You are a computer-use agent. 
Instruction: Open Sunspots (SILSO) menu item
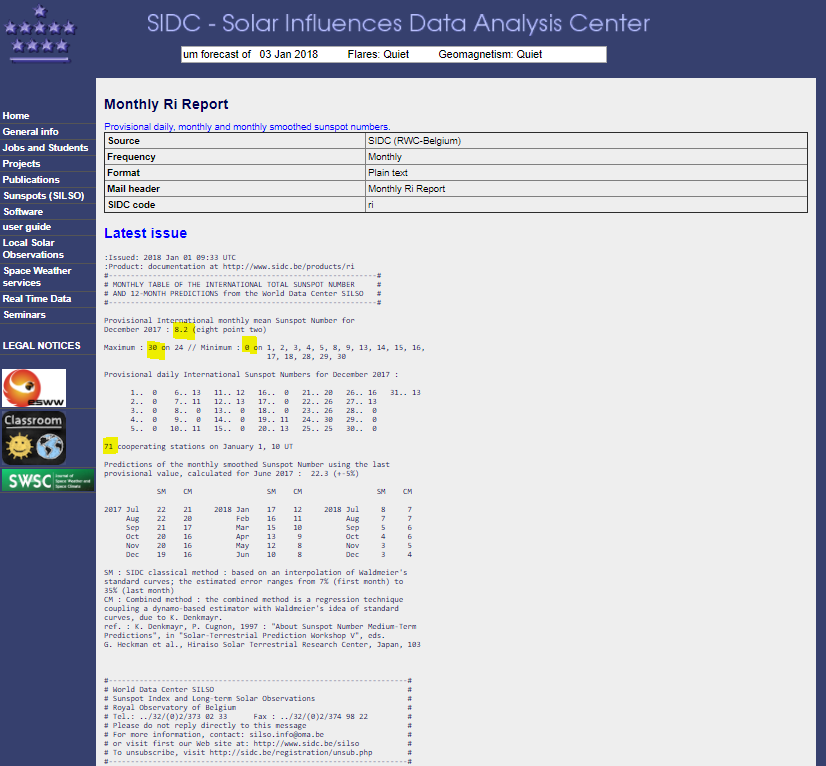44,195
